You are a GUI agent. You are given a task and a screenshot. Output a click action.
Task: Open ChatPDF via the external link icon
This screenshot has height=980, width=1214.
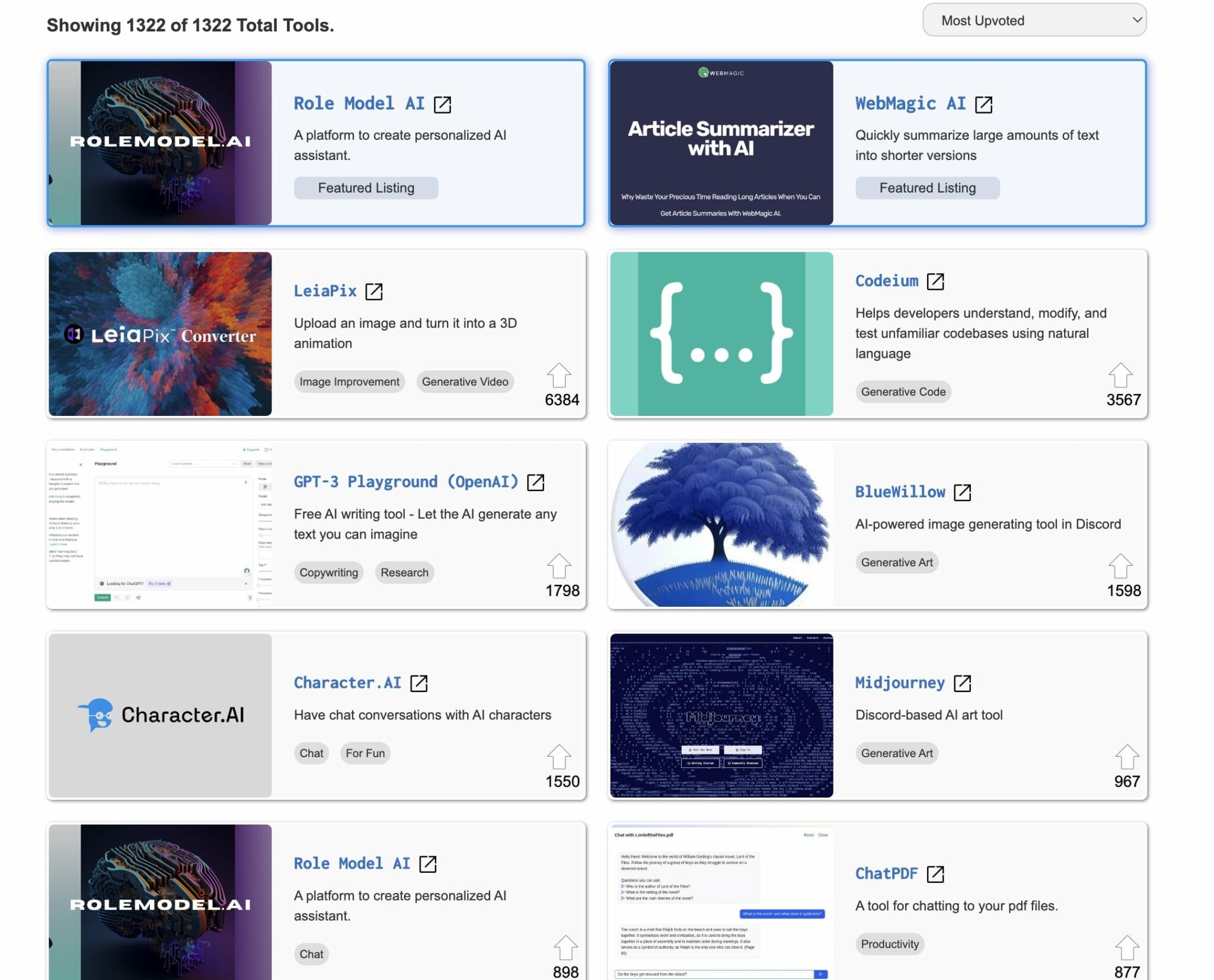pyautogui.click(x=937, y=873)
